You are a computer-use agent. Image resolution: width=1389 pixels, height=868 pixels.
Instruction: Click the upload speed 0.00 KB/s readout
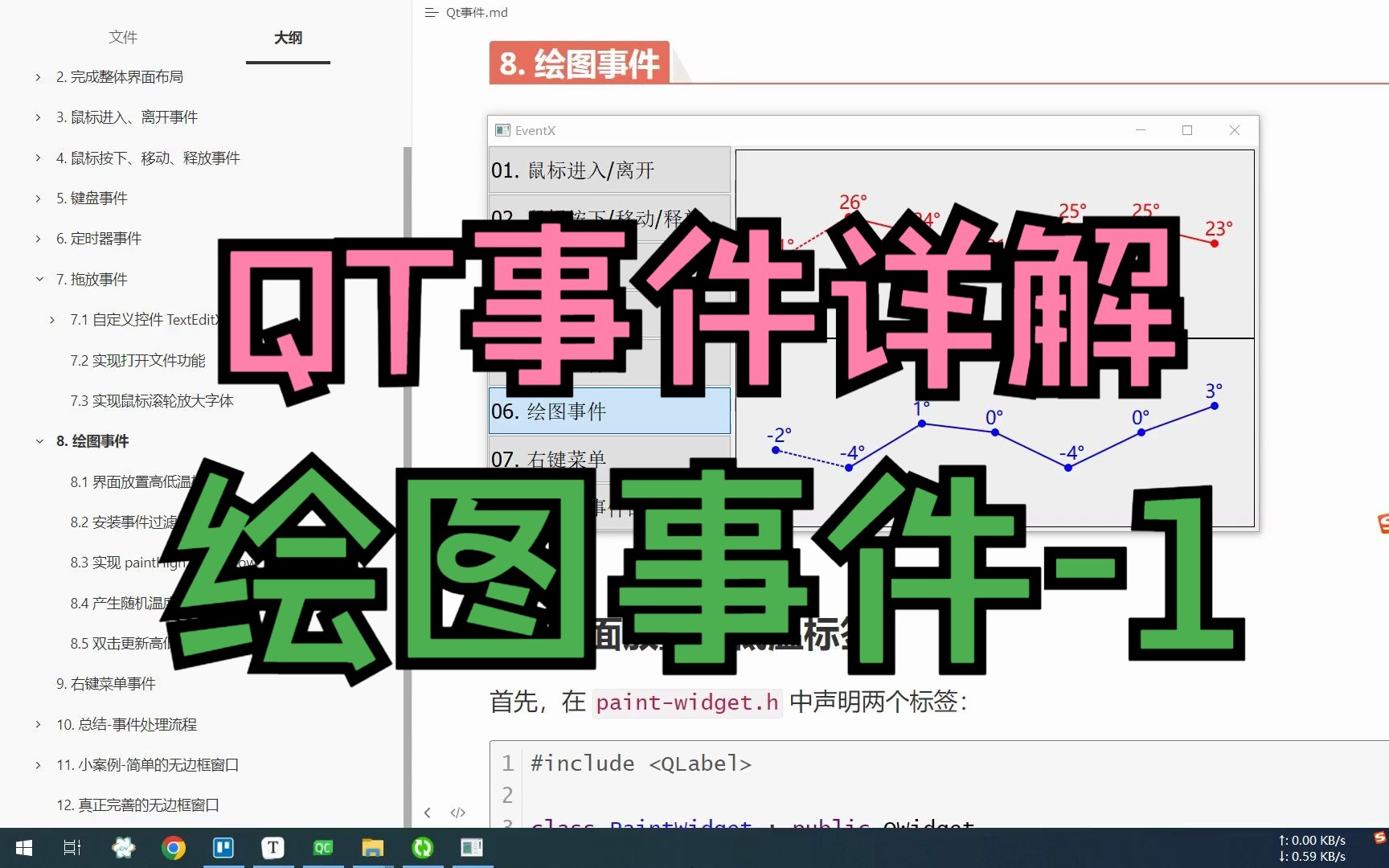click(1312, 841)
